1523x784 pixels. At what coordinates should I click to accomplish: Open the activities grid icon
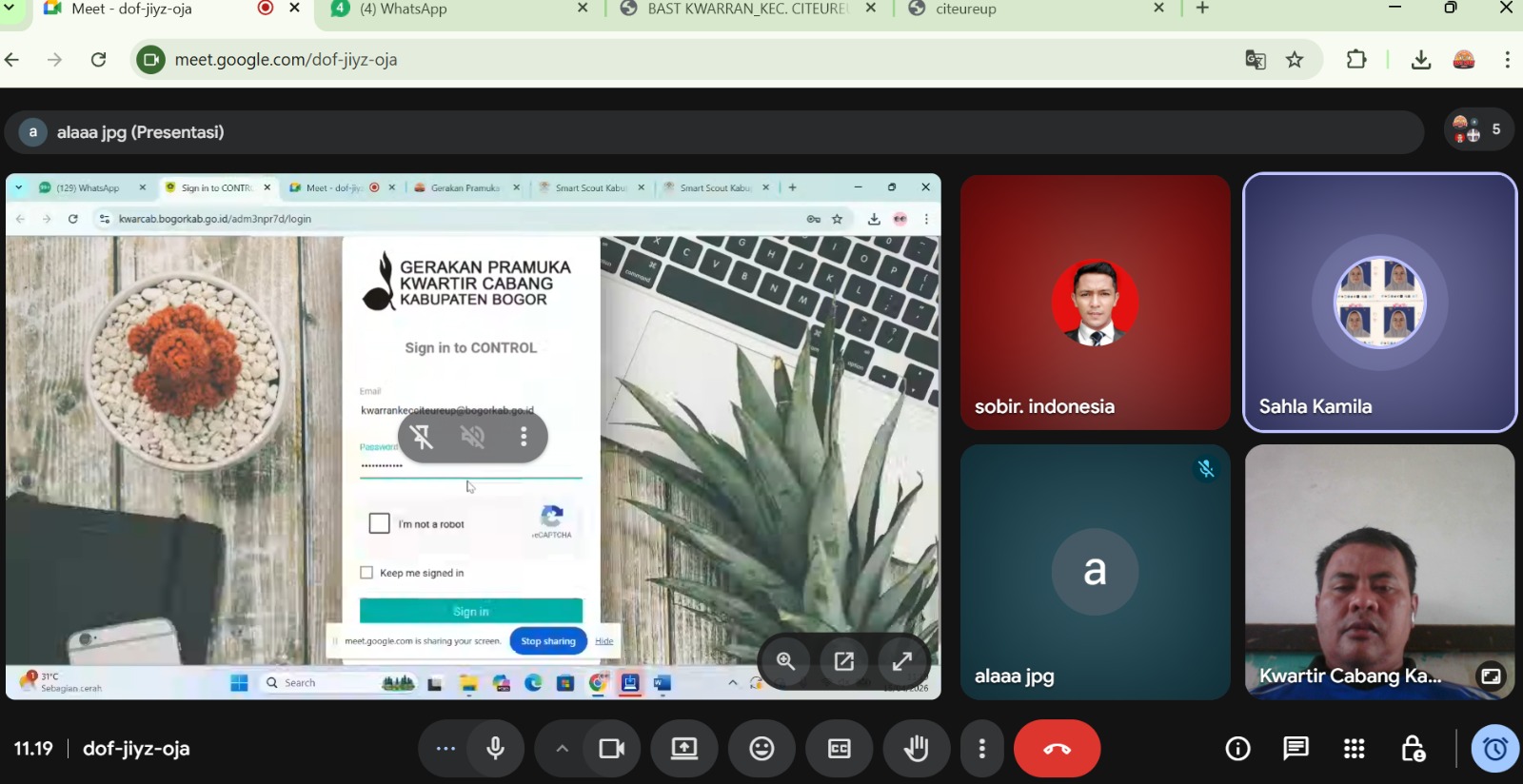tap(1354, 749)
